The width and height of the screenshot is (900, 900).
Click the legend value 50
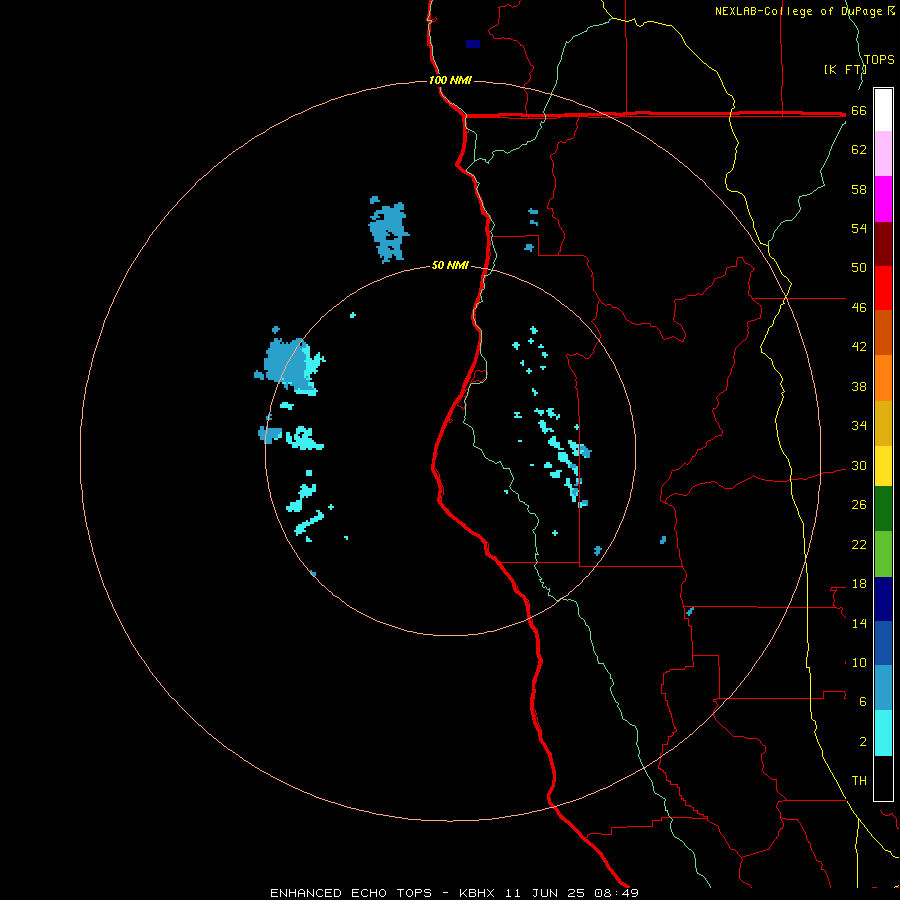click(859, 267)
